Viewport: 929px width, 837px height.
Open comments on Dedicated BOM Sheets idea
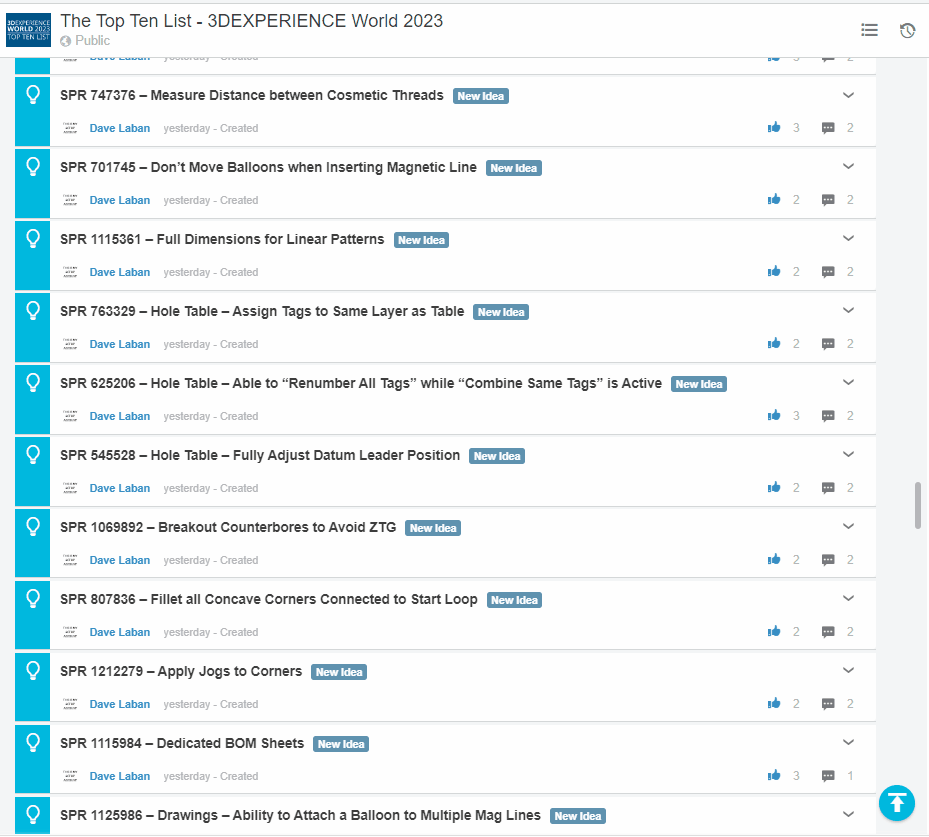(x=828, y=776)
